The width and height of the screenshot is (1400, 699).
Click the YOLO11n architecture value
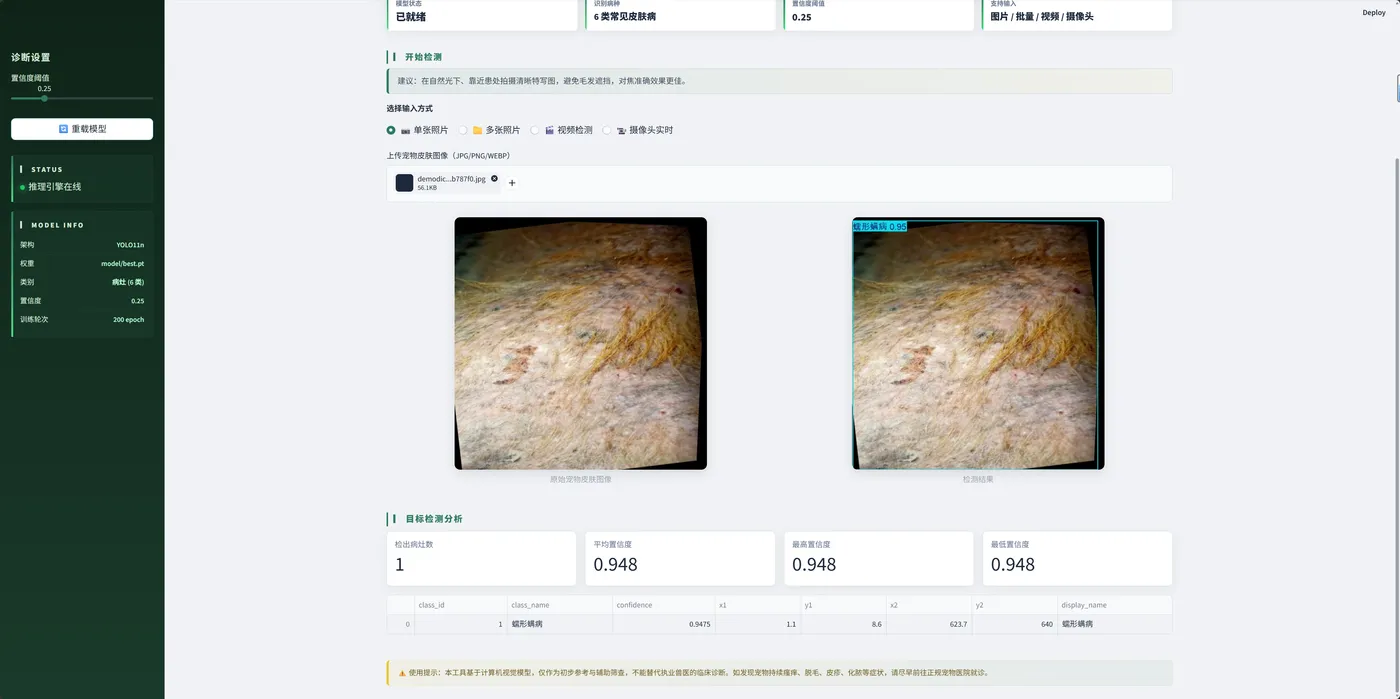click(130, 245)
